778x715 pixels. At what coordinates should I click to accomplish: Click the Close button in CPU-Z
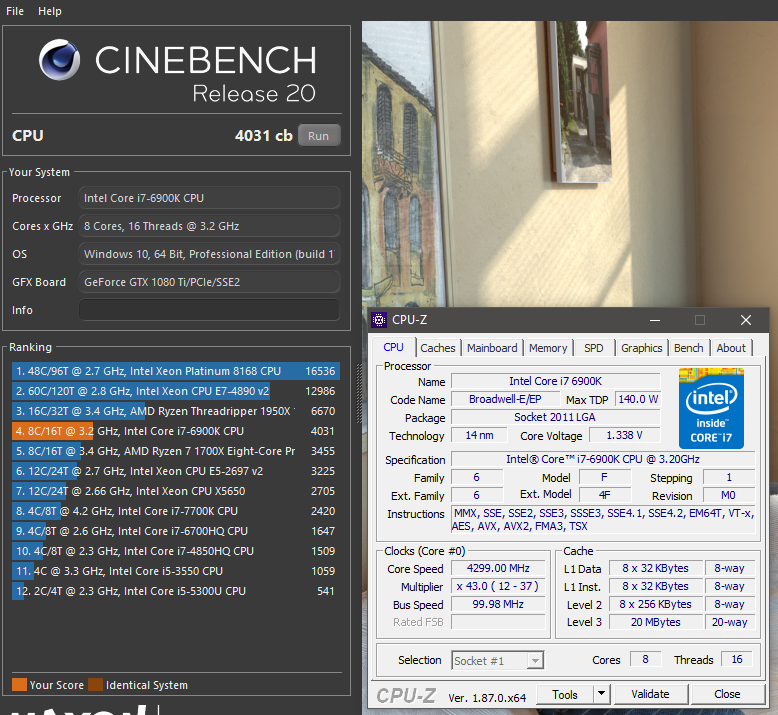click(727, 694)
